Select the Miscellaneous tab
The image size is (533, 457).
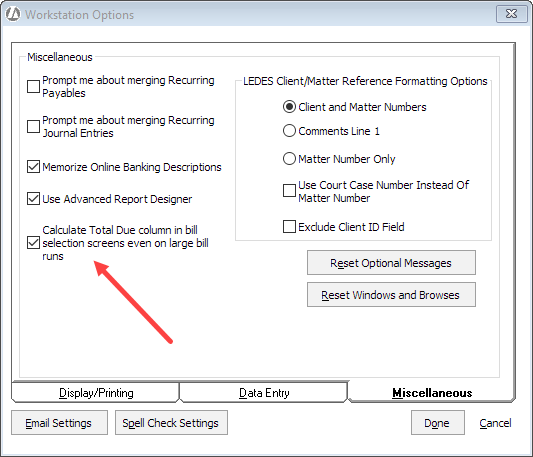(x=432, y=393)
